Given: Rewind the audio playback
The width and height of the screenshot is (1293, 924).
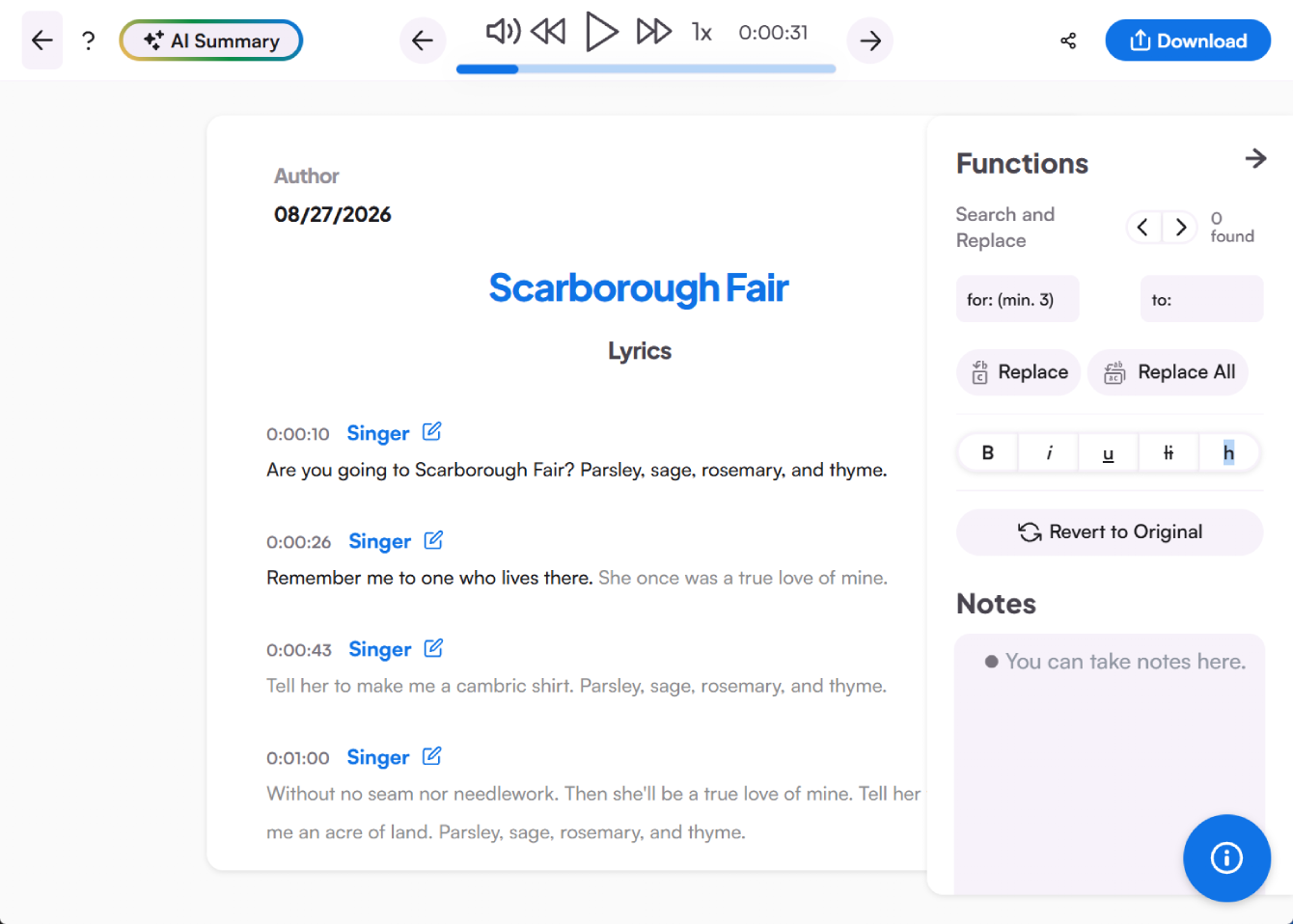Looking at the screenshot, I should [x=548, y=32].
